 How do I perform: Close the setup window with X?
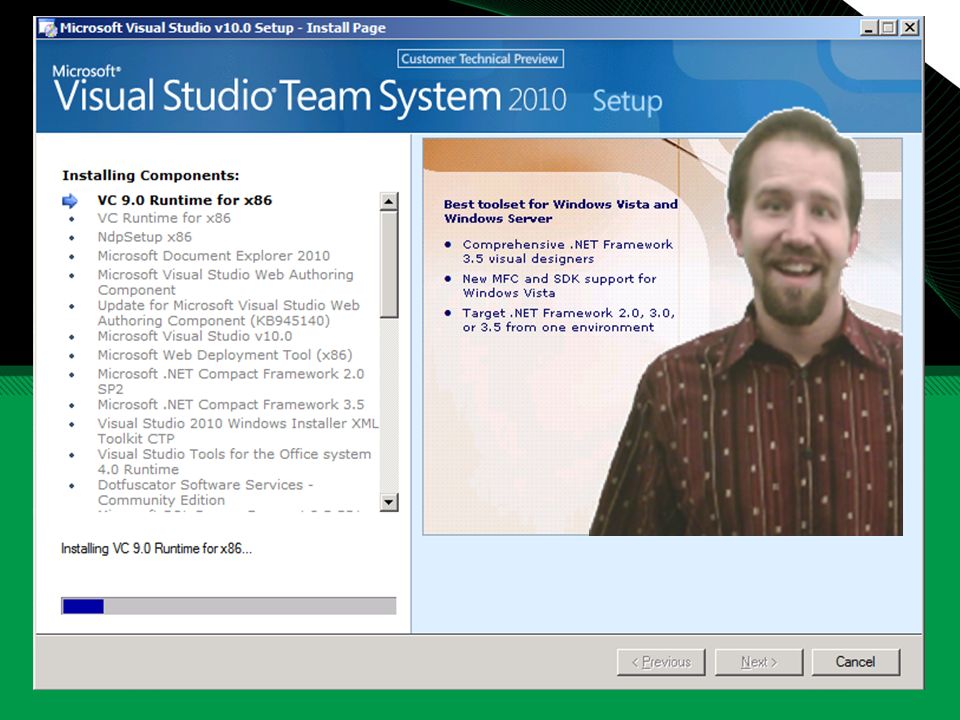click(910, 28)
